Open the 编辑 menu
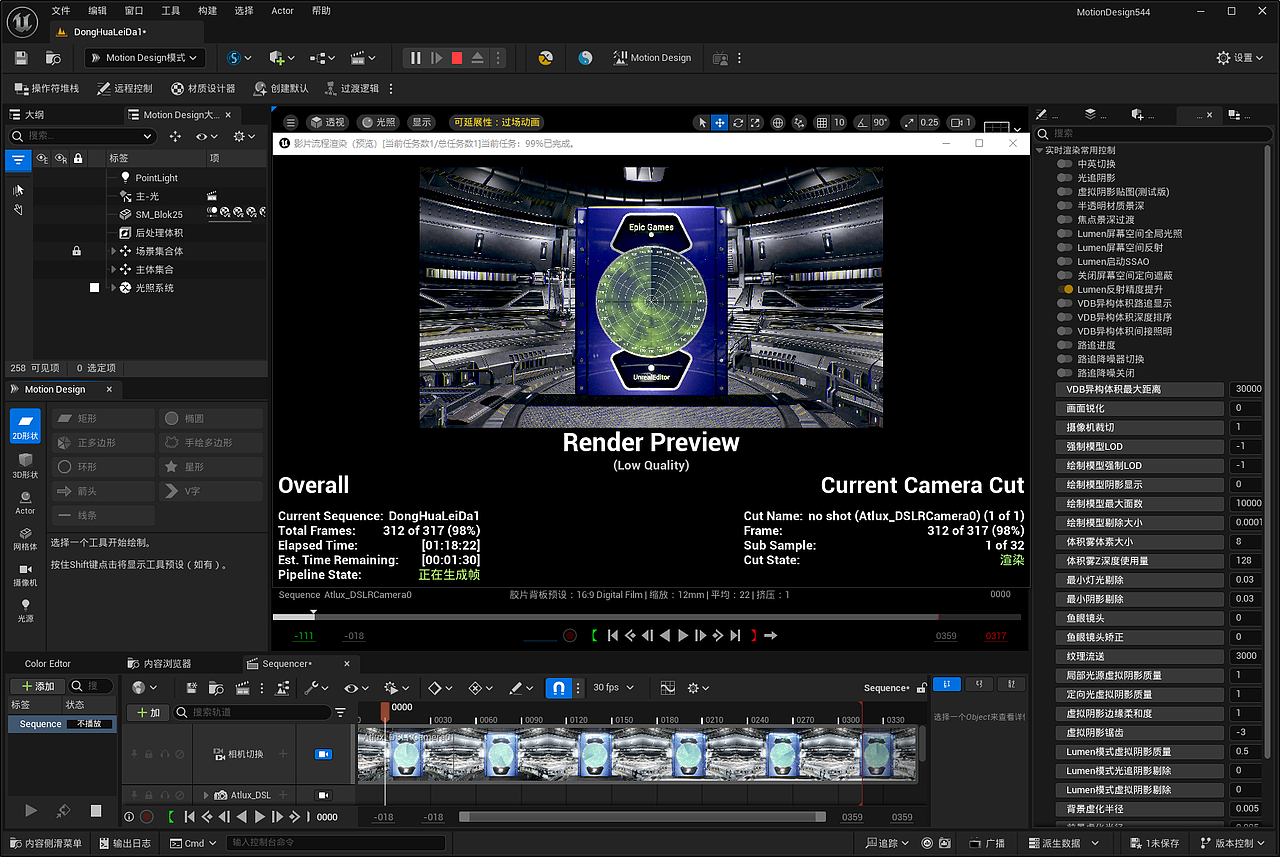This screenshot has height=857, width=1280. click(97, 11)
